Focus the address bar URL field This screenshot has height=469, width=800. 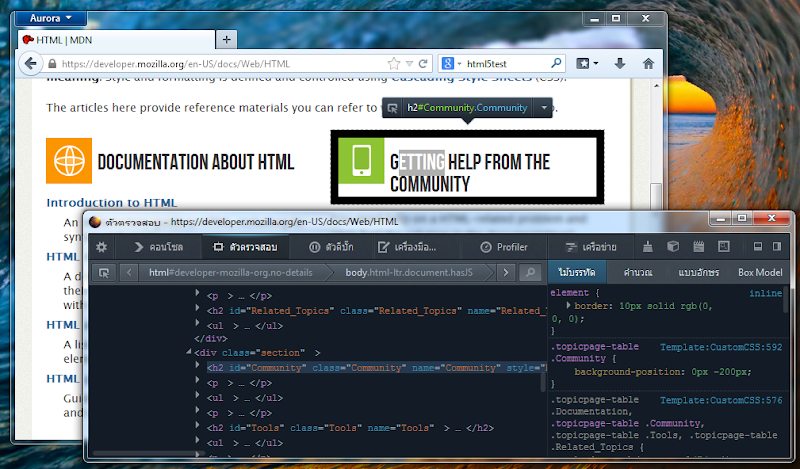[222, 64]
